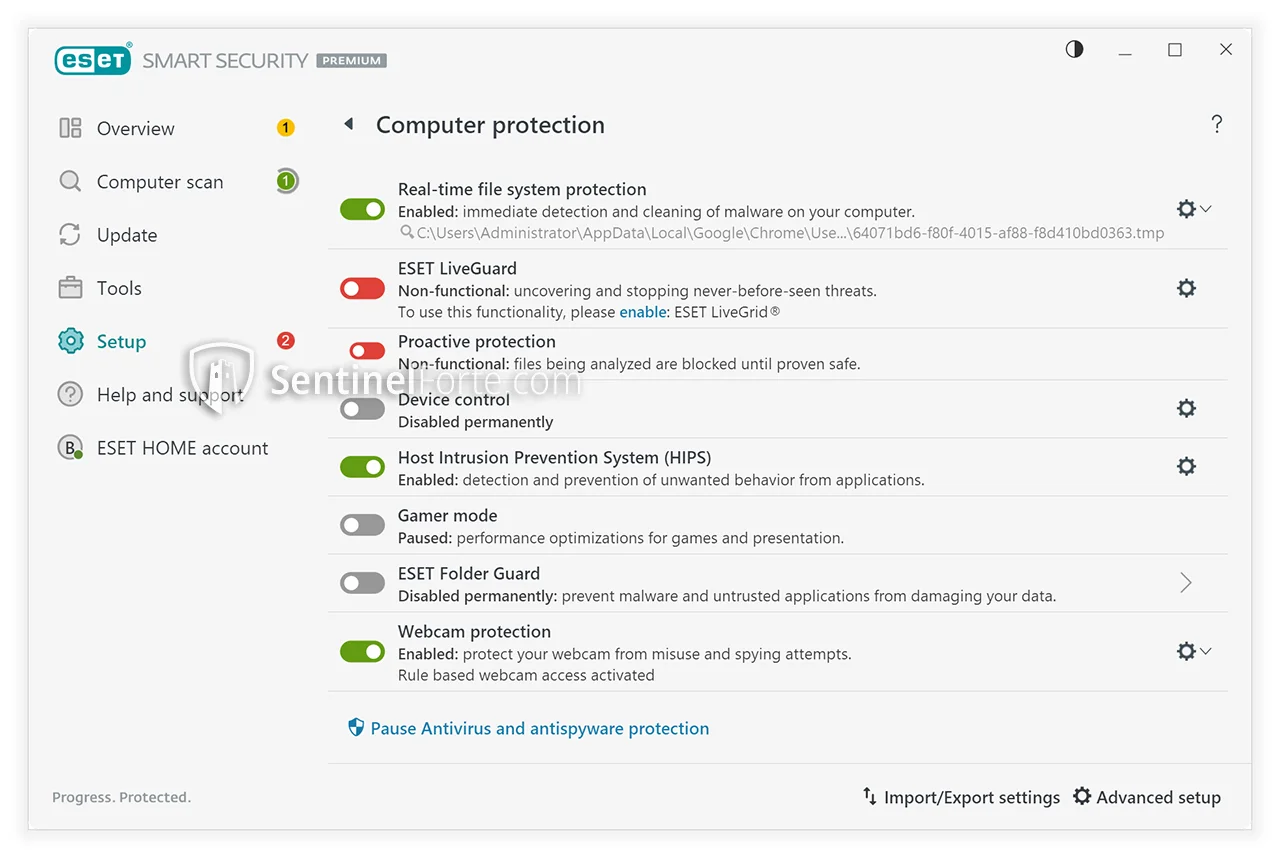Open the Tools section

pyautogui.click(x=118, y=288)
